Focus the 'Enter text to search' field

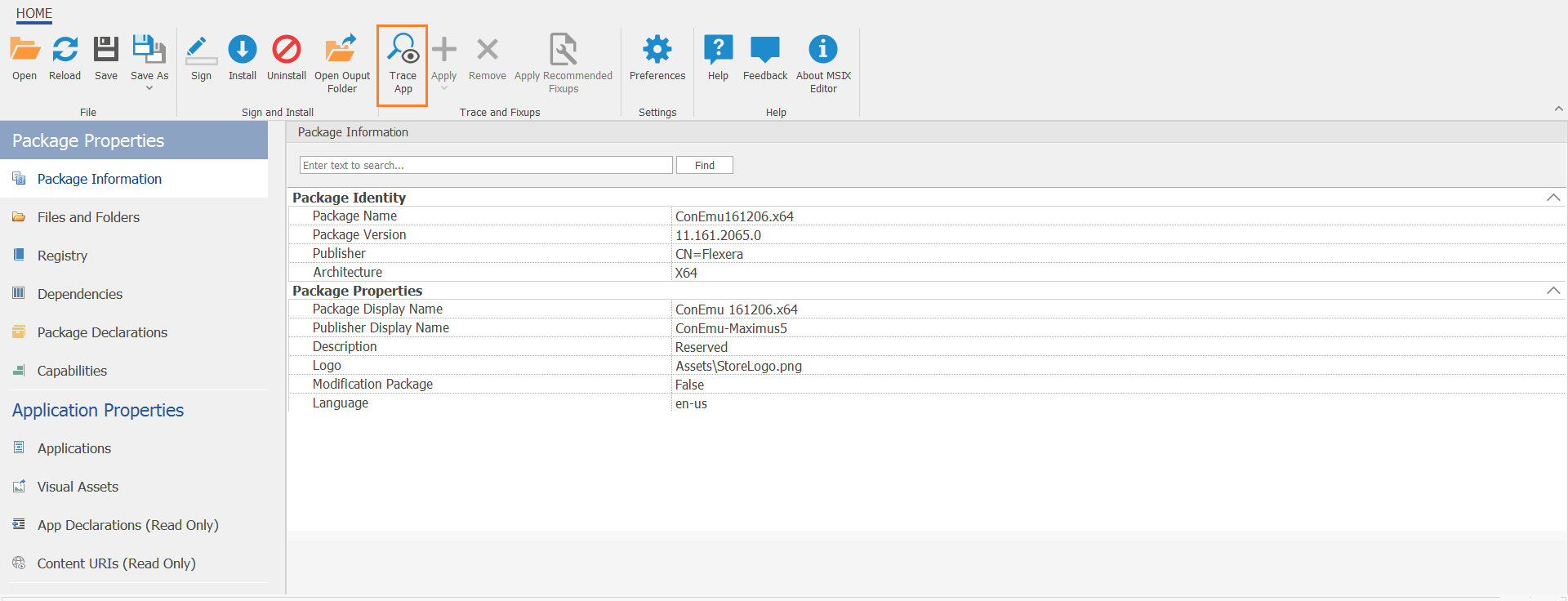click(x=486, y=165)
